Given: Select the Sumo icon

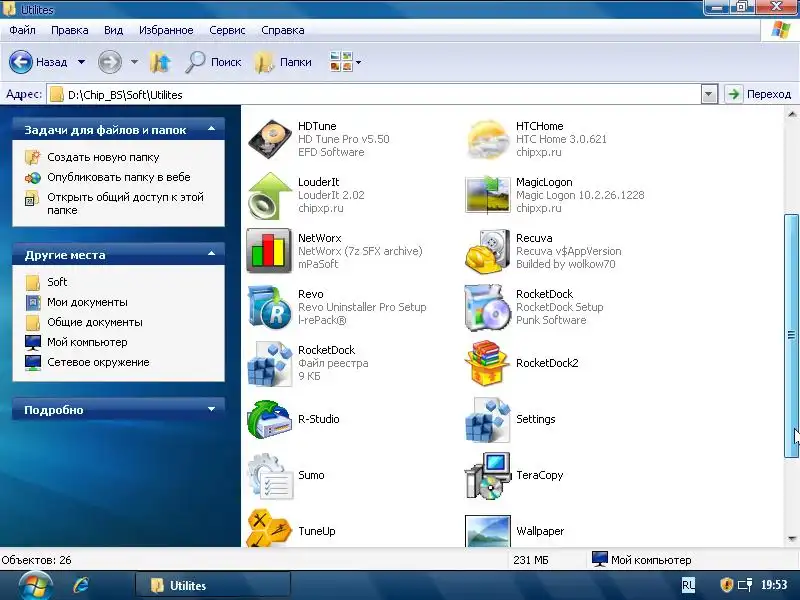Looking at the screenshot, I should [x=269, y=476].
